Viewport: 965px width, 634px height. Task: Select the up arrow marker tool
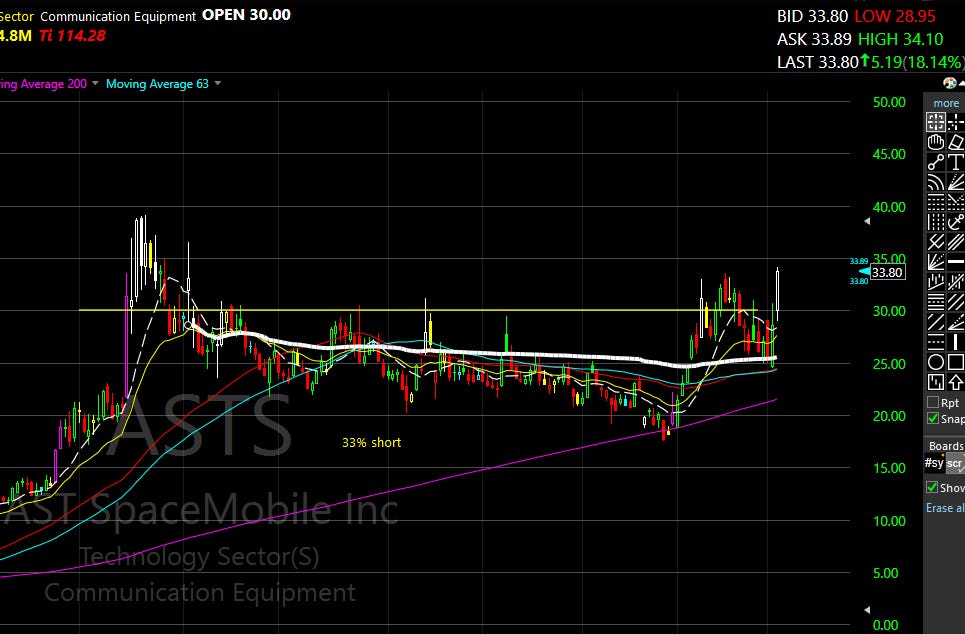click(x=956, y=382)
